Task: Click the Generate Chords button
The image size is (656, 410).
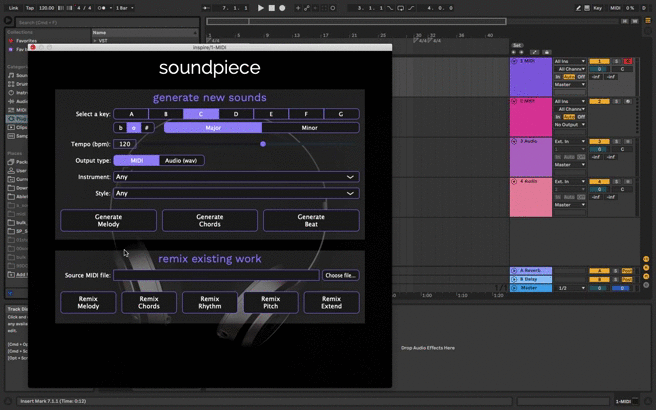Action: [210, 220]
